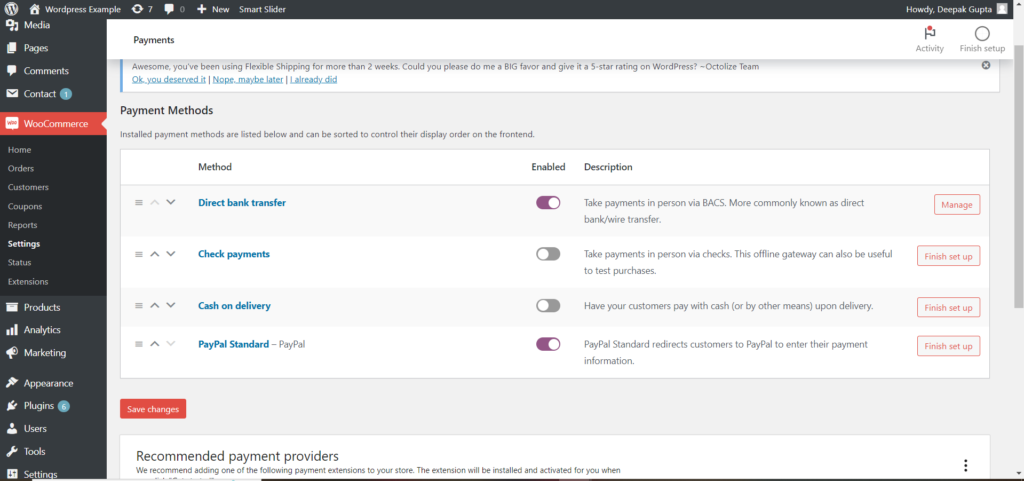
Task: Open the Orders submenu item
Action: tap(21, 168)
